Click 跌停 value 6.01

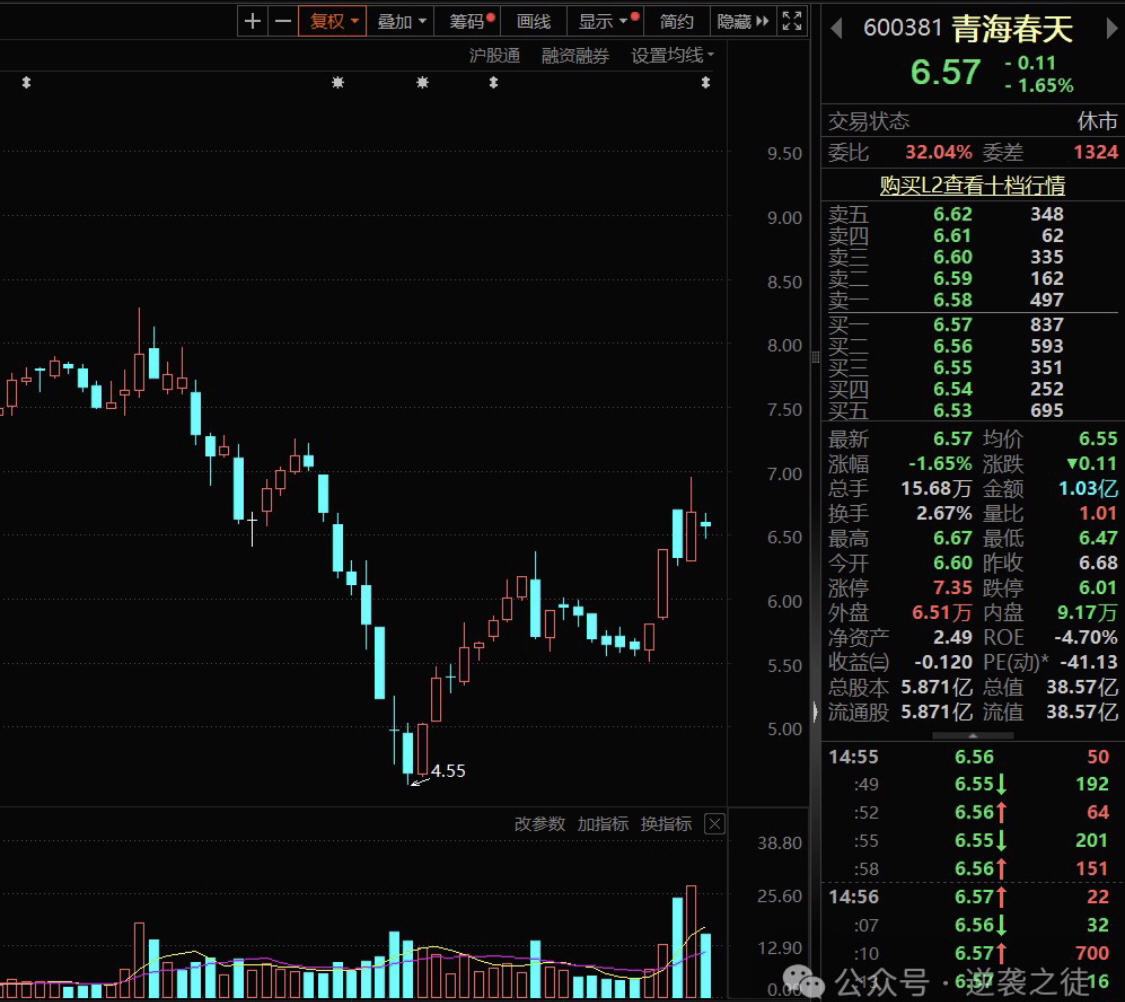[1098, 588]
